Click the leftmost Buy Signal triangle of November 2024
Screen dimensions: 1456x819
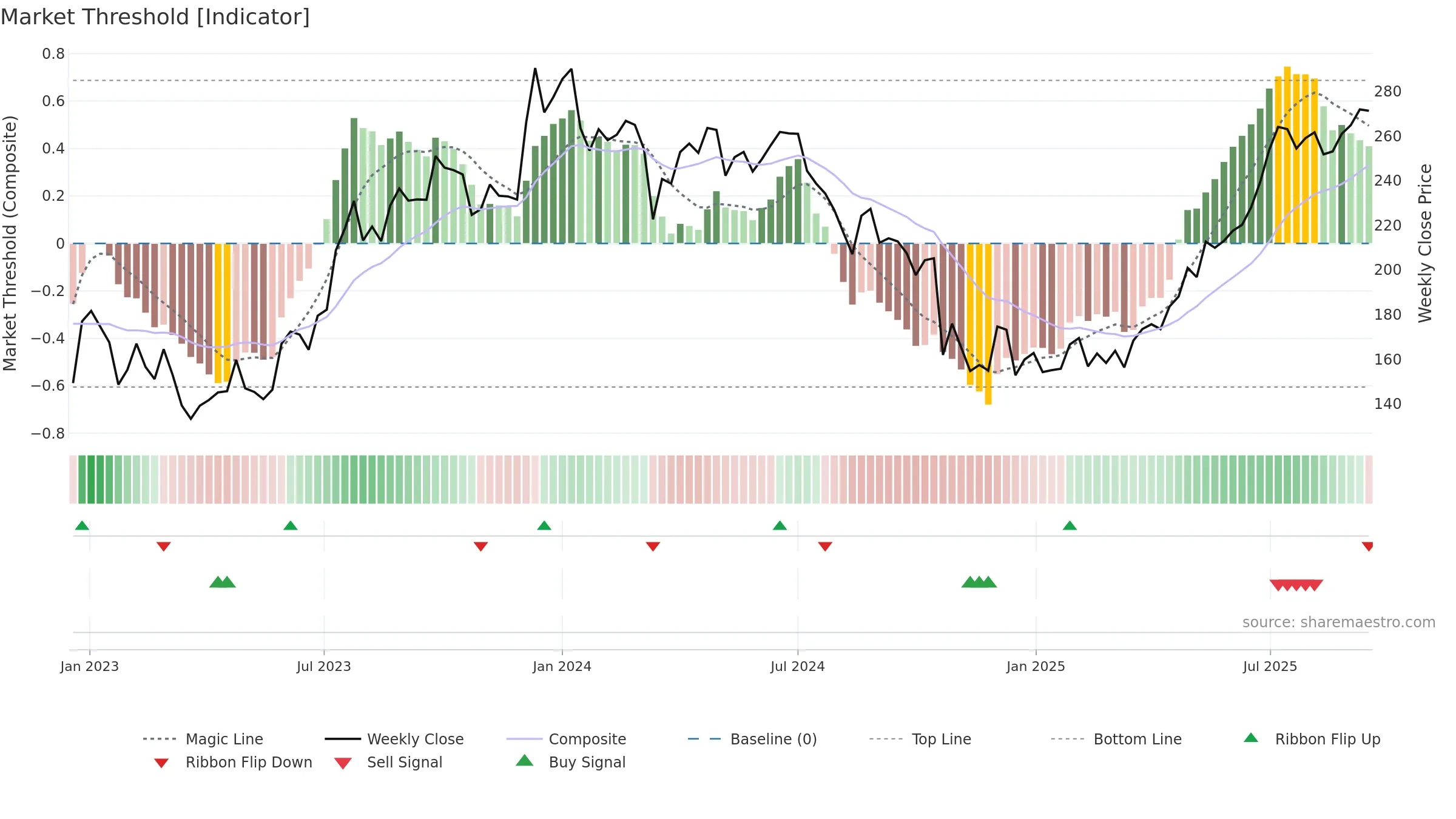(x=969, y=582)
